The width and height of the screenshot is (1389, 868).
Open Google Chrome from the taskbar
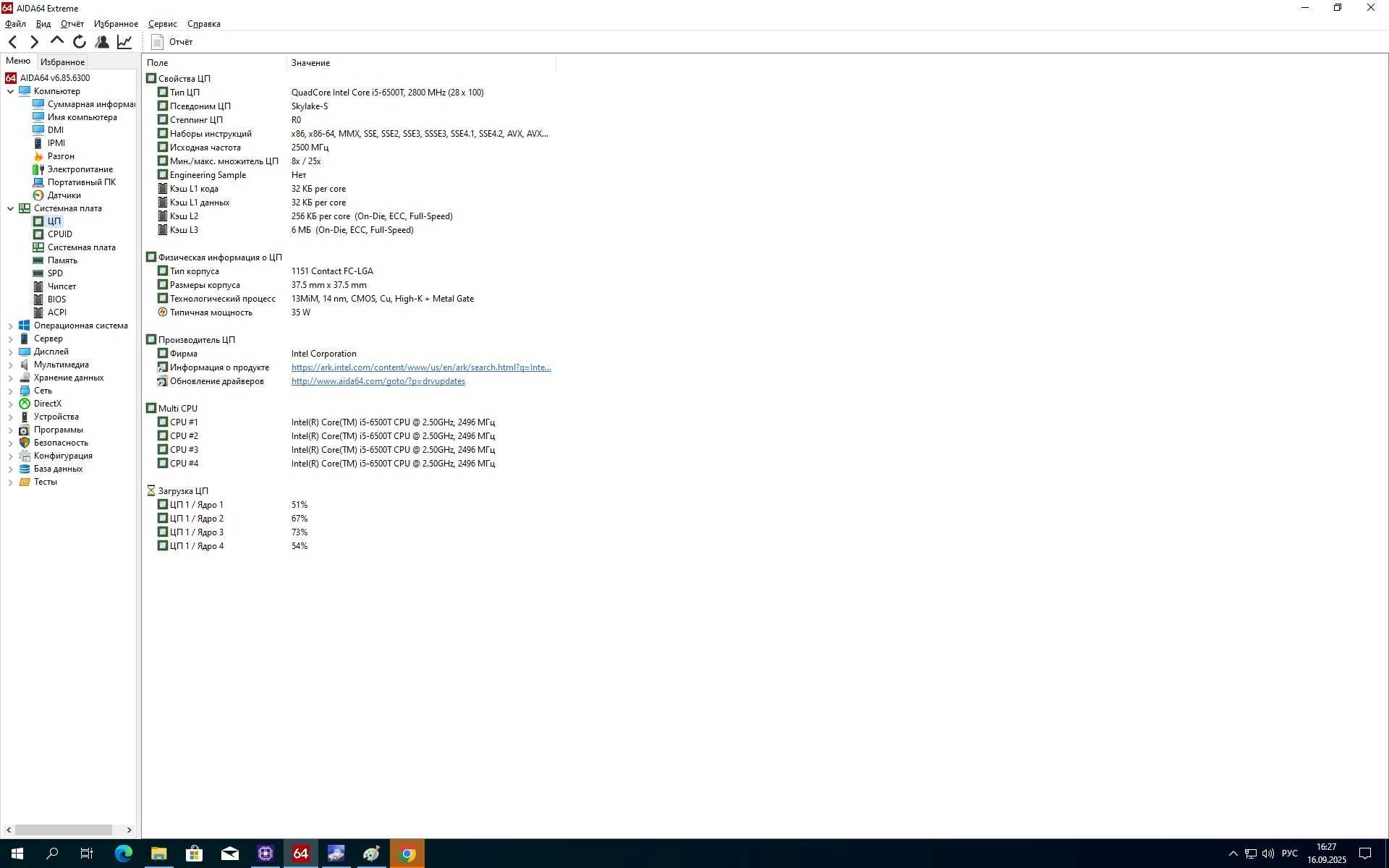407,854
